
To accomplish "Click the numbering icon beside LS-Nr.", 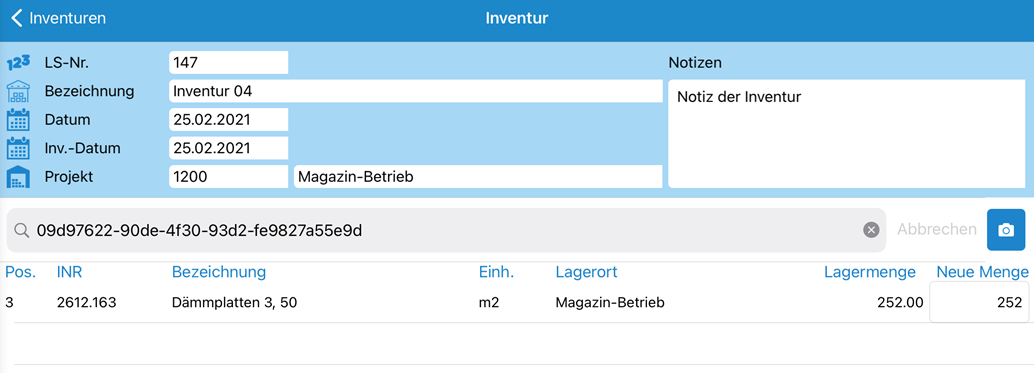I will (x=18, y=63).
